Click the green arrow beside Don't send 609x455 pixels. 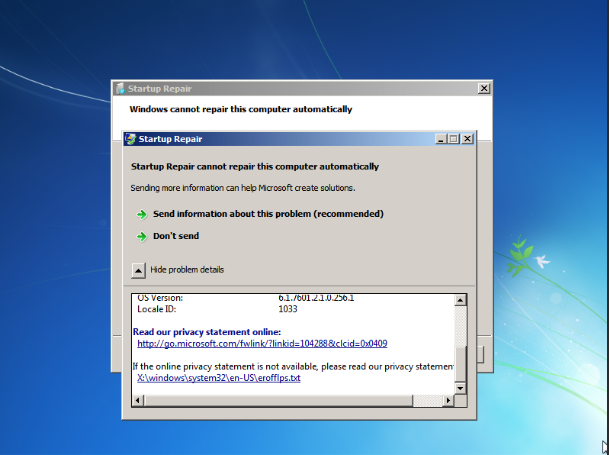coord(142,237)
